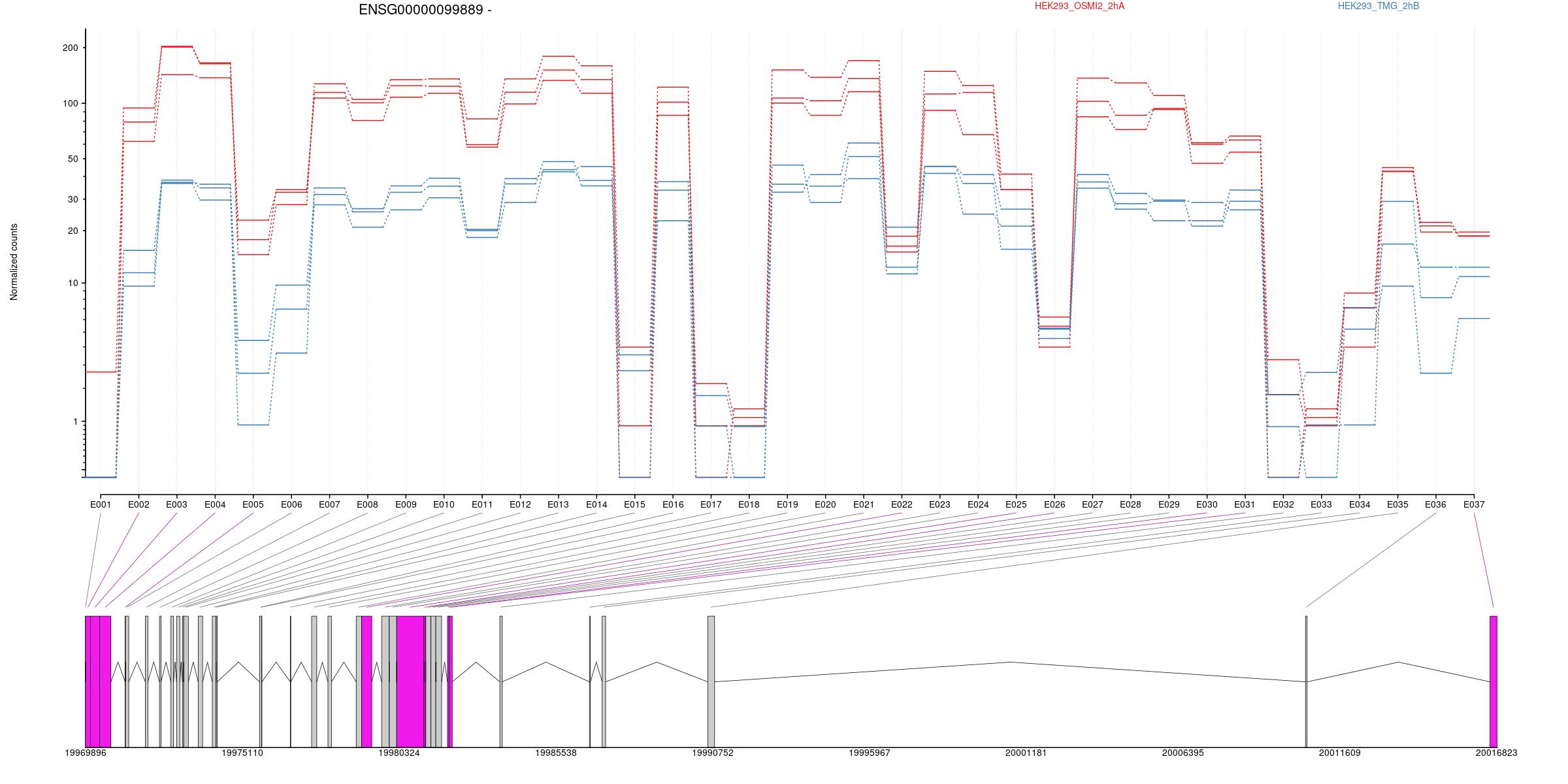1568x784 pixels.
Task: Click exon label E036
Action: click(x=1436, y=504)
